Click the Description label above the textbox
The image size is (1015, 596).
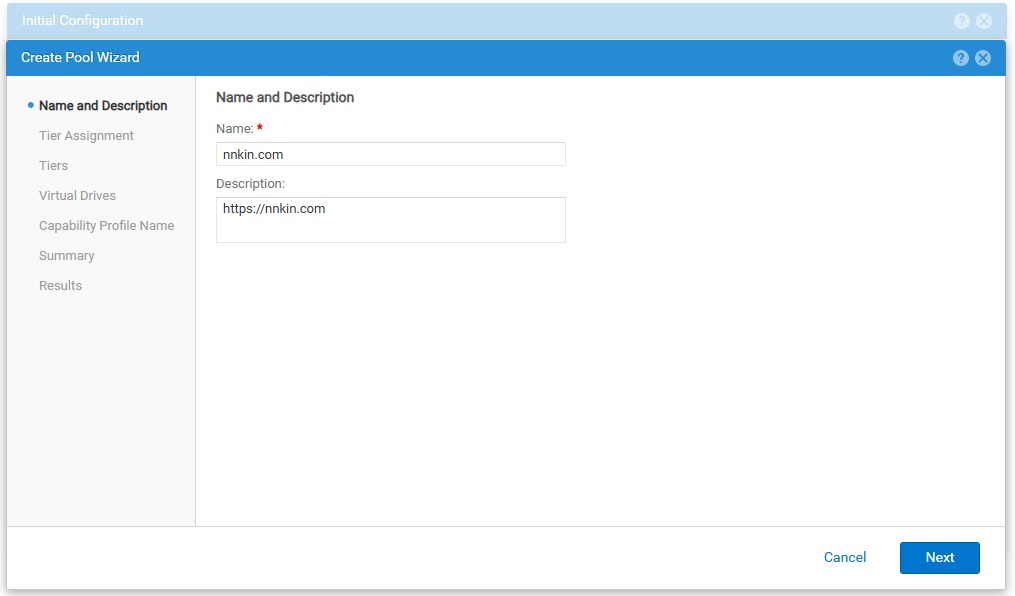click(x=251, y=184)
